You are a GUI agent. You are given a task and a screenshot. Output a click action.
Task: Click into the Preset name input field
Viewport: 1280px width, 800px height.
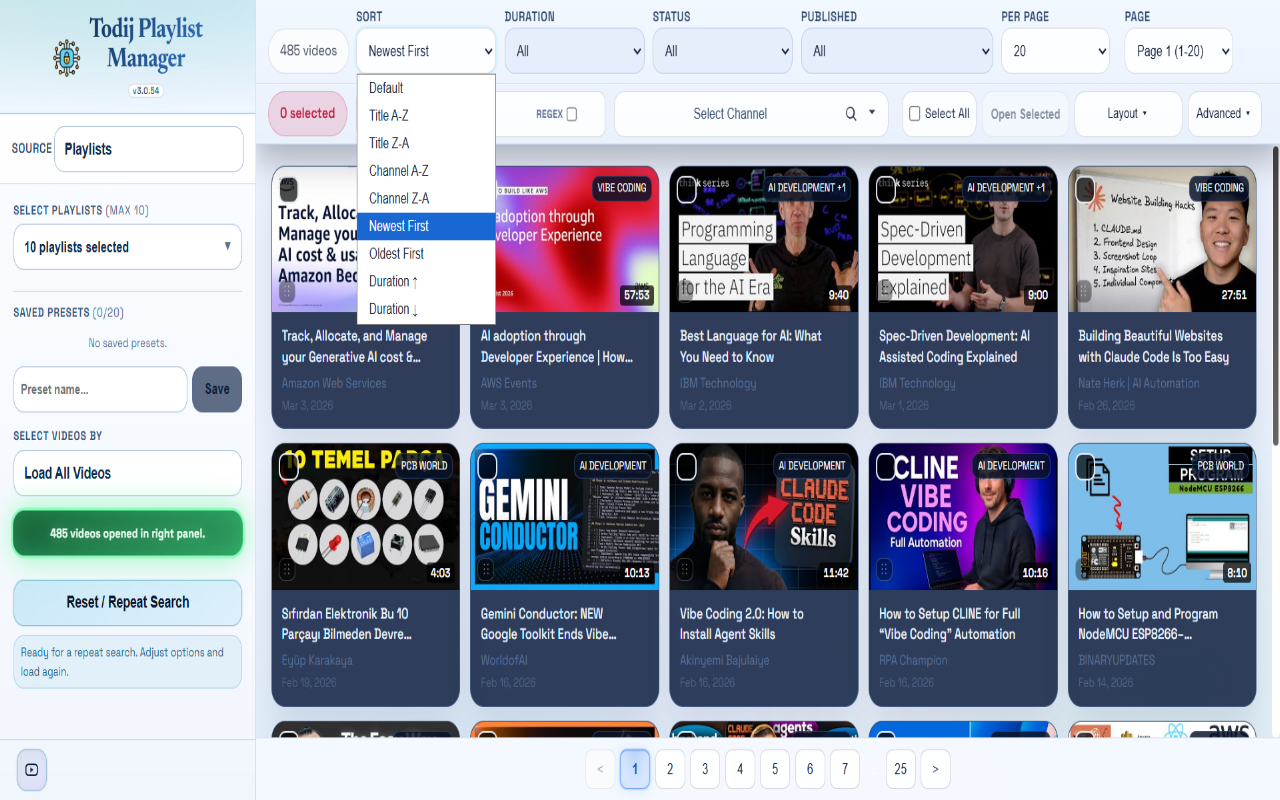[x=100, y=389]
